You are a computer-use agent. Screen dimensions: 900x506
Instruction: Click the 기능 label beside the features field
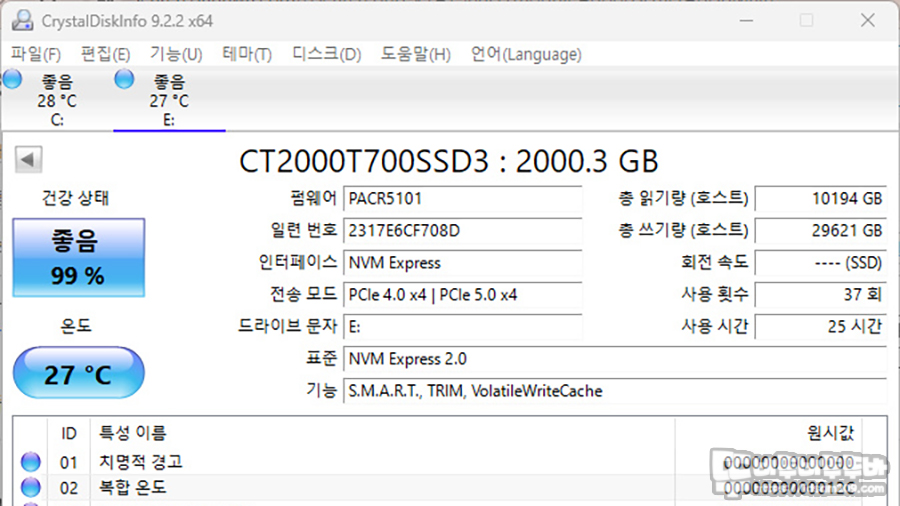(321, 391)
